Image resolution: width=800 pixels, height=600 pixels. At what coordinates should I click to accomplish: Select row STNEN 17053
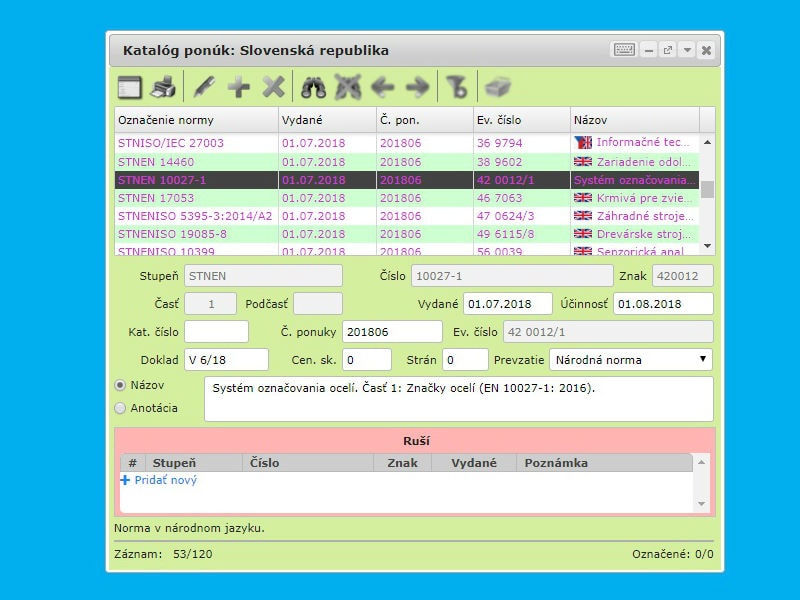(x=407, y=198)
